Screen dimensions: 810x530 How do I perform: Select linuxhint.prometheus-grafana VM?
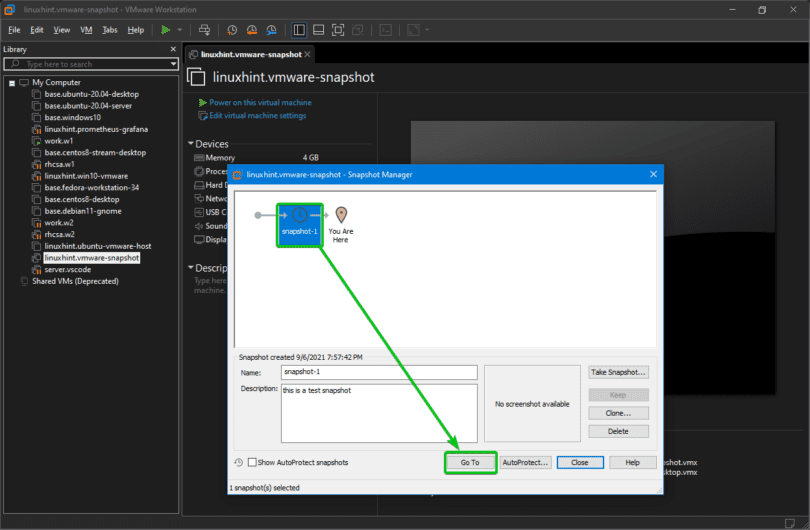coord(96,129)
